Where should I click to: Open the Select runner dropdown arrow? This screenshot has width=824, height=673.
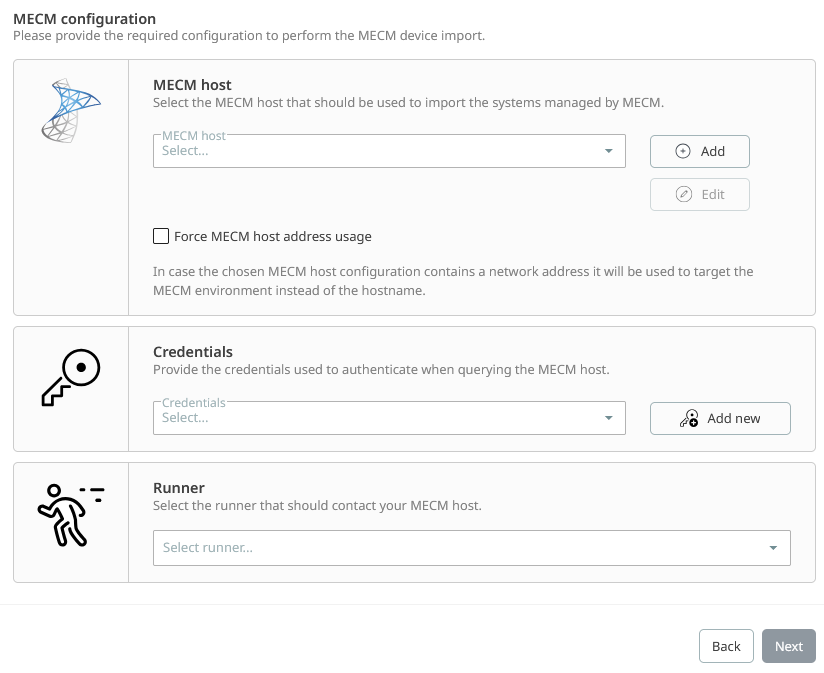pyautogui.click(x=773, y=548)
